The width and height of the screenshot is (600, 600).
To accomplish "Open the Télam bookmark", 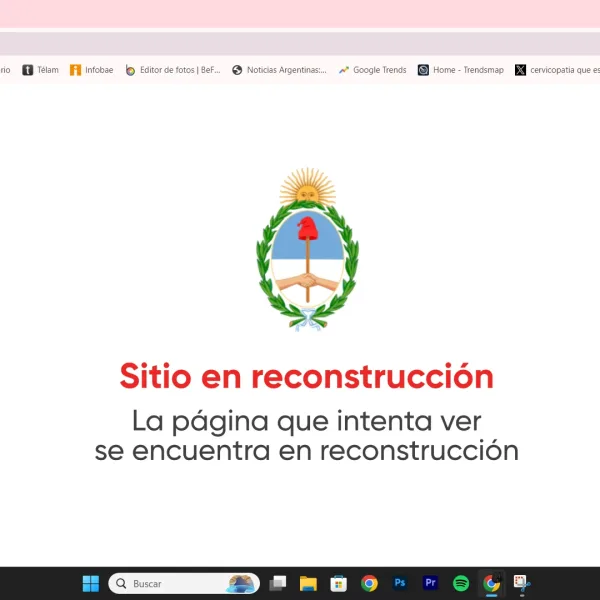I will (x=41, y=70).
